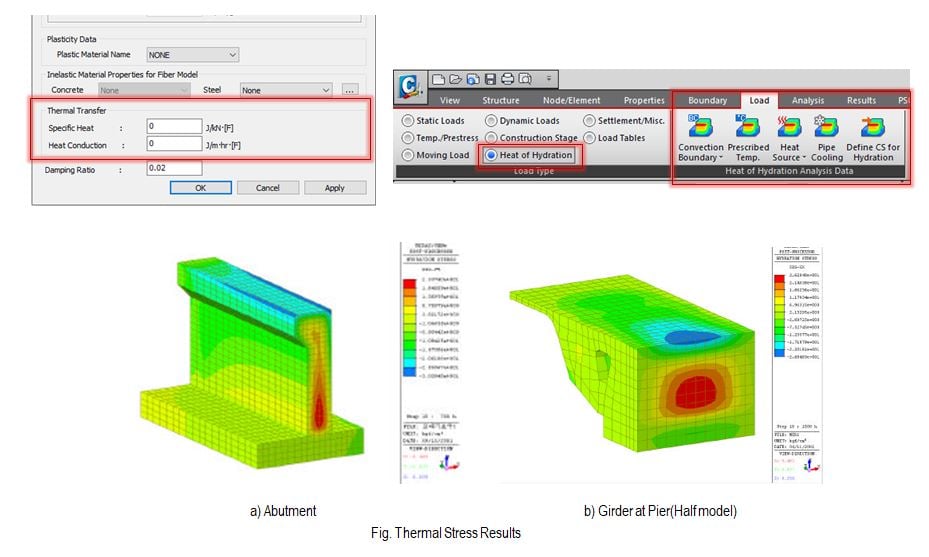
Task: Switch to the Analysis ribbon tab
Action: [x=807, y=100]
